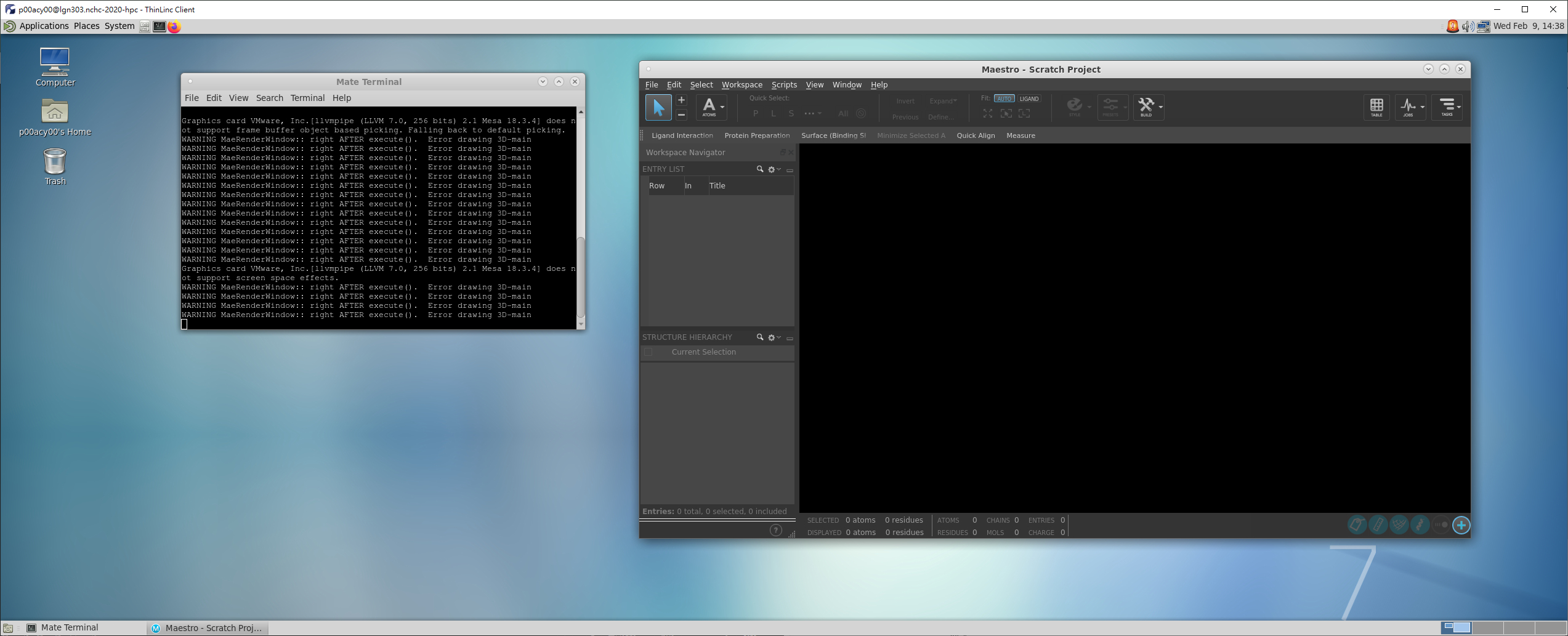Open the project TABLE
1568x636 pixels.
(1376, 107)
